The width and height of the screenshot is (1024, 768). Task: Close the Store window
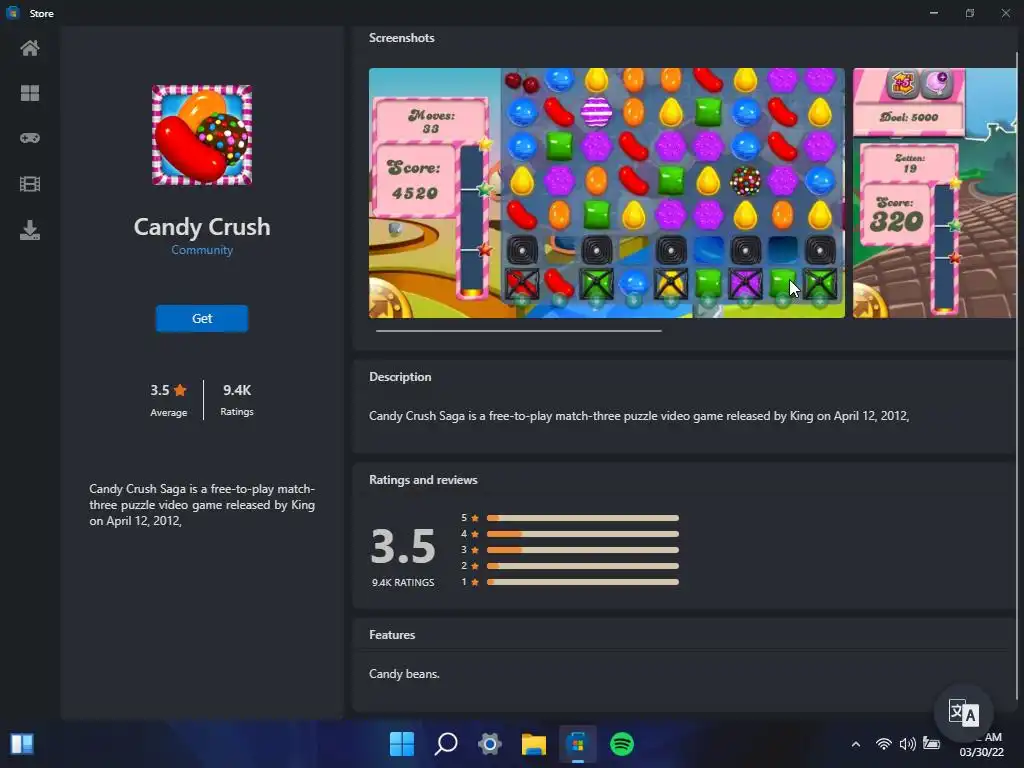pyautogui.click(x=1006, y=13)
